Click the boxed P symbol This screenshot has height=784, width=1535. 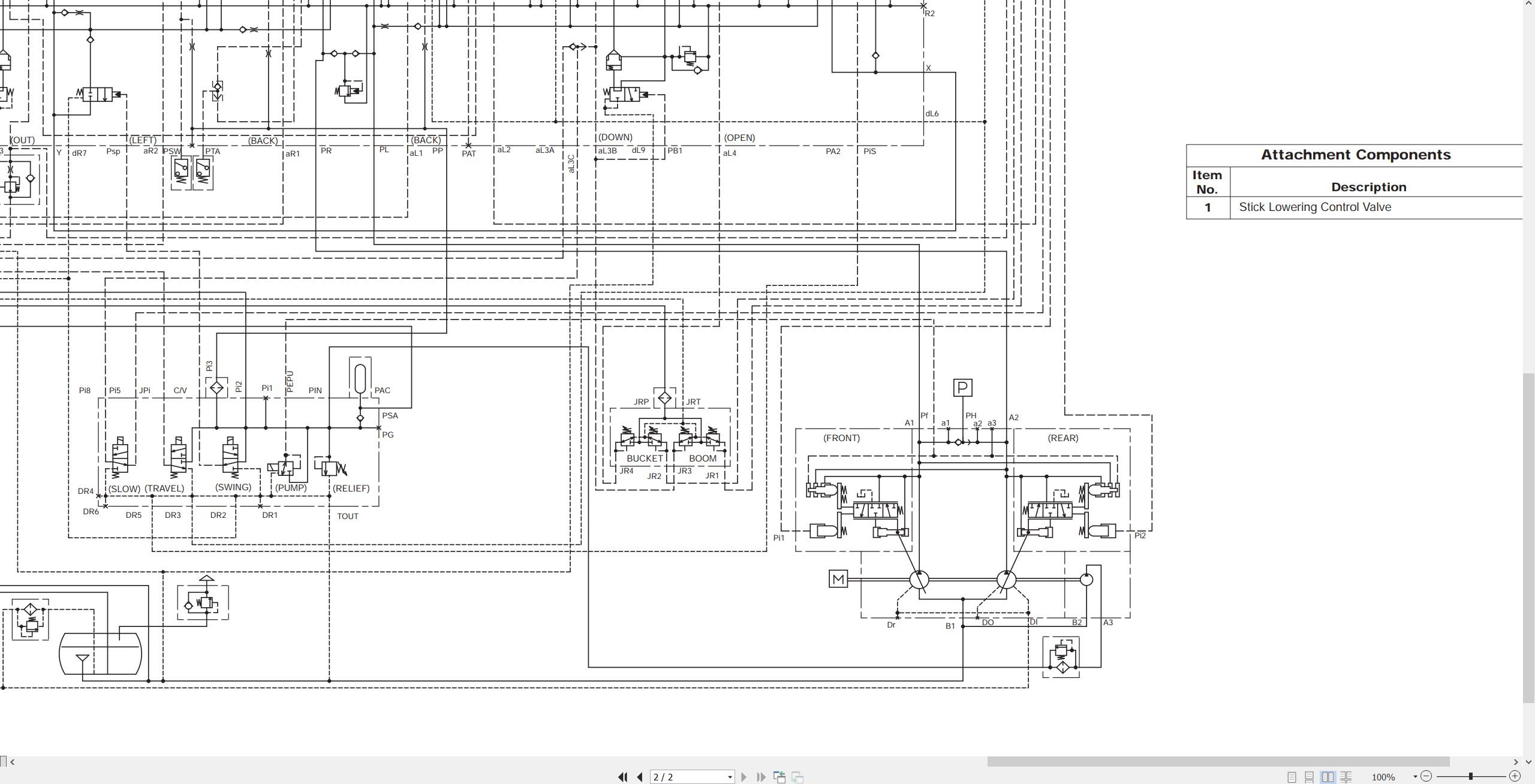click(962, 388)
